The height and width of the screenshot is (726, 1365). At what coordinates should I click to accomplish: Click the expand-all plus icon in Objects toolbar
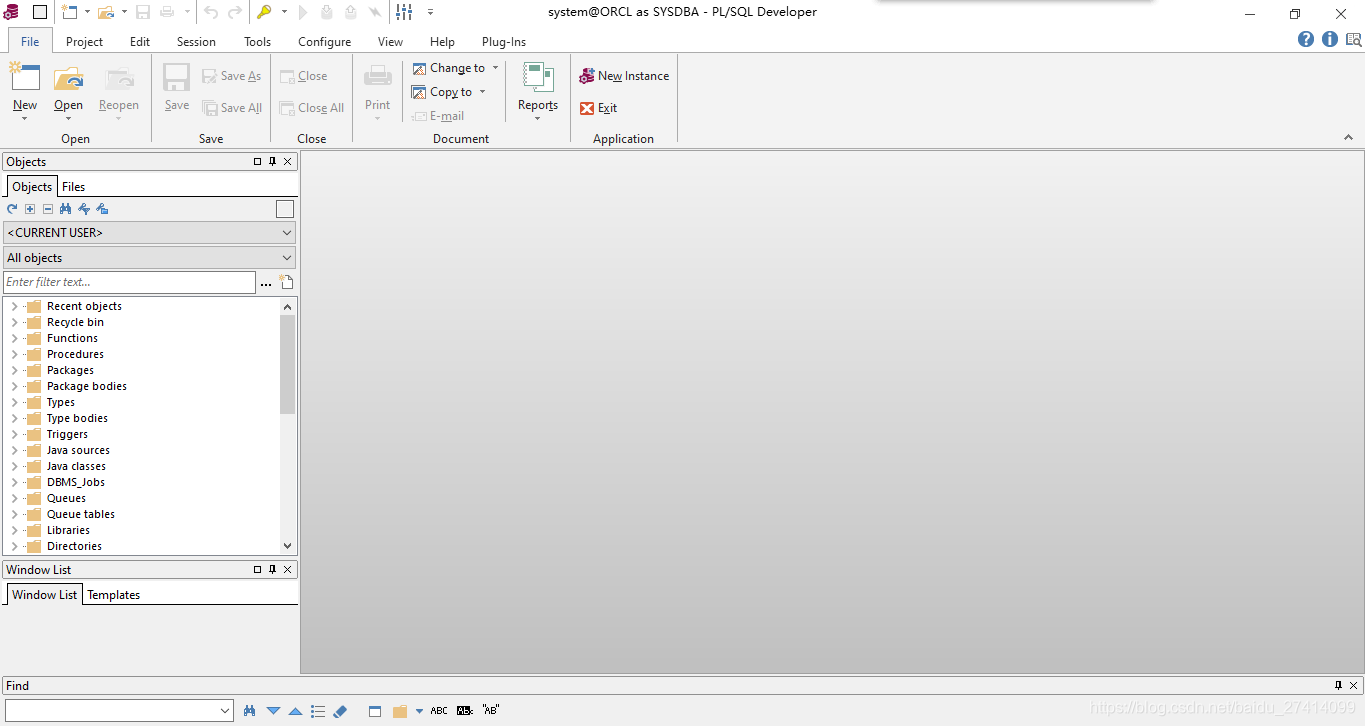[x=30, y=209]
